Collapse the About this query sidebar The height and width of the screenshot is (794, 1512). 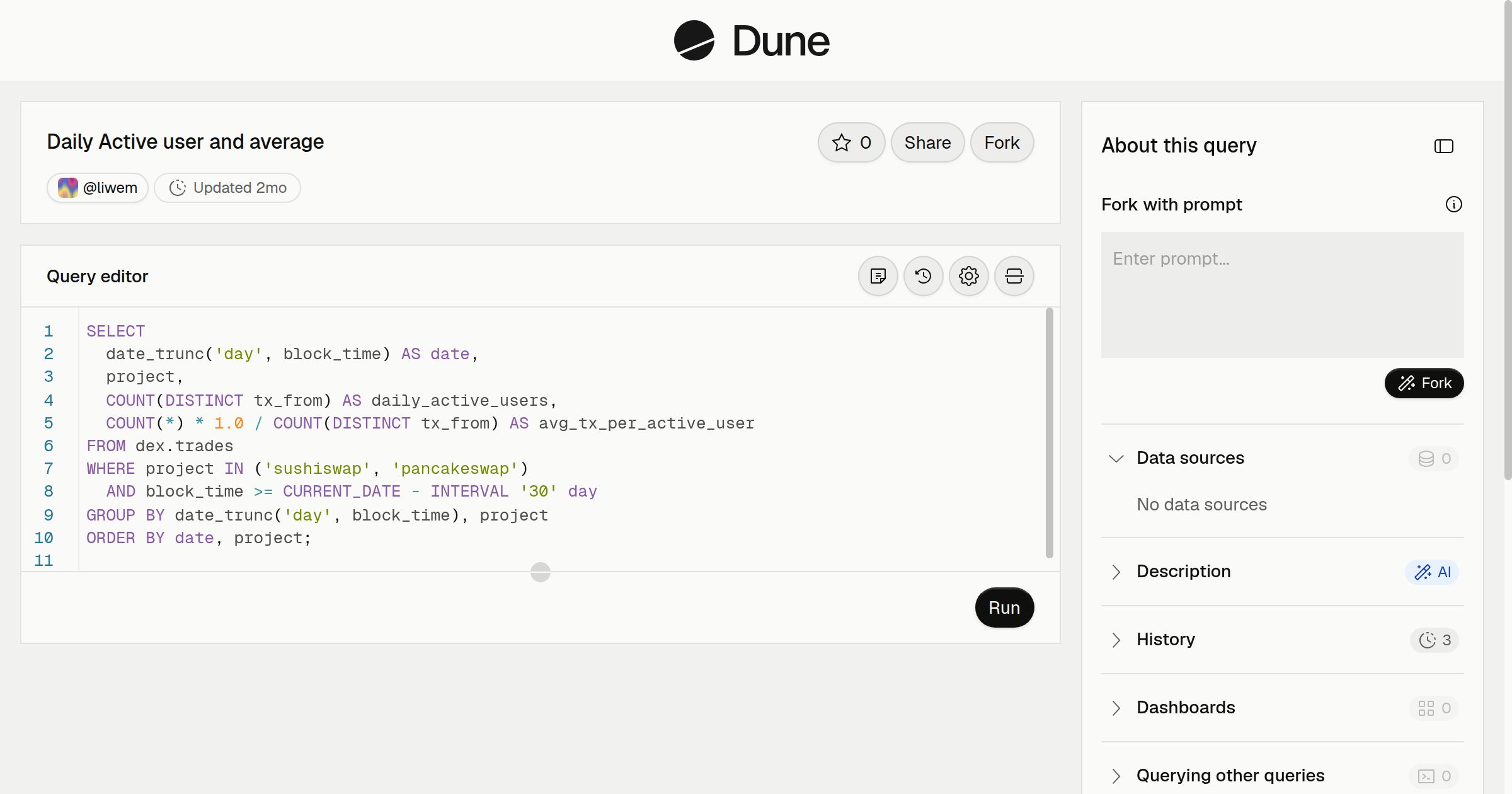pyautogui.click(x=1444, y=146)
